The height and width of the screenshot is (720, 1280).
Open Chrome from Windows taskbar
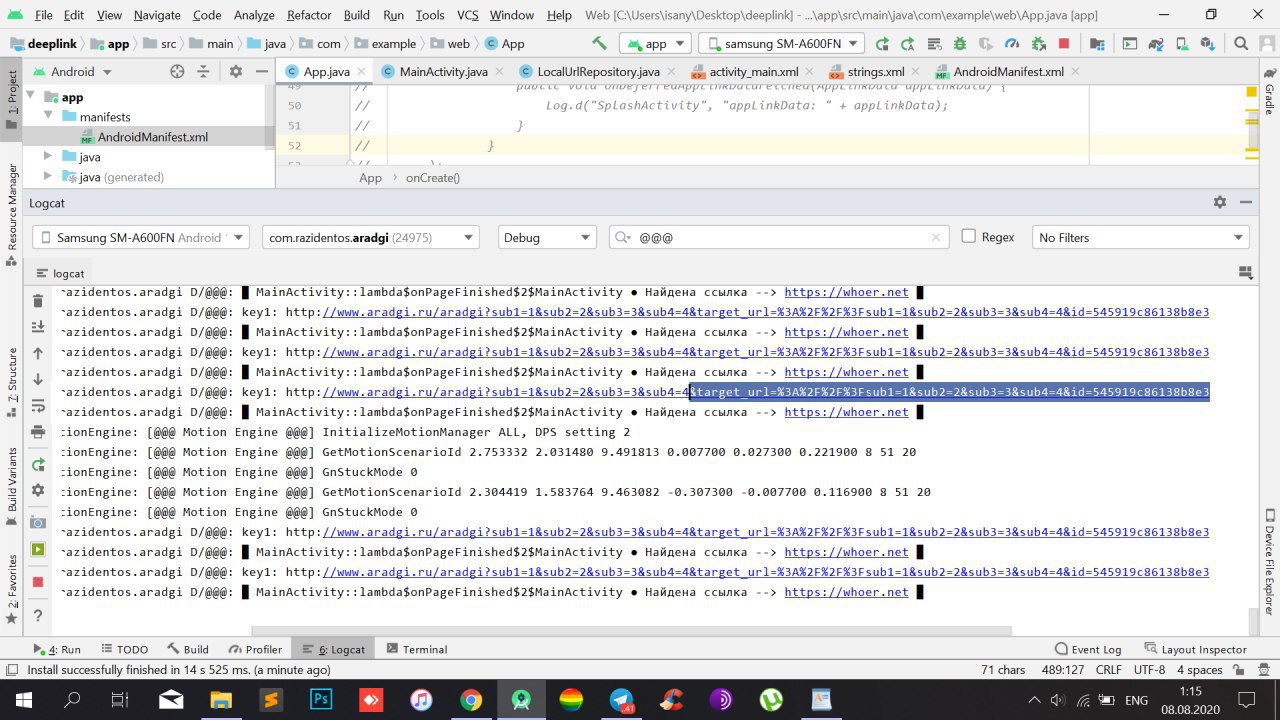(x=471, y=700)
